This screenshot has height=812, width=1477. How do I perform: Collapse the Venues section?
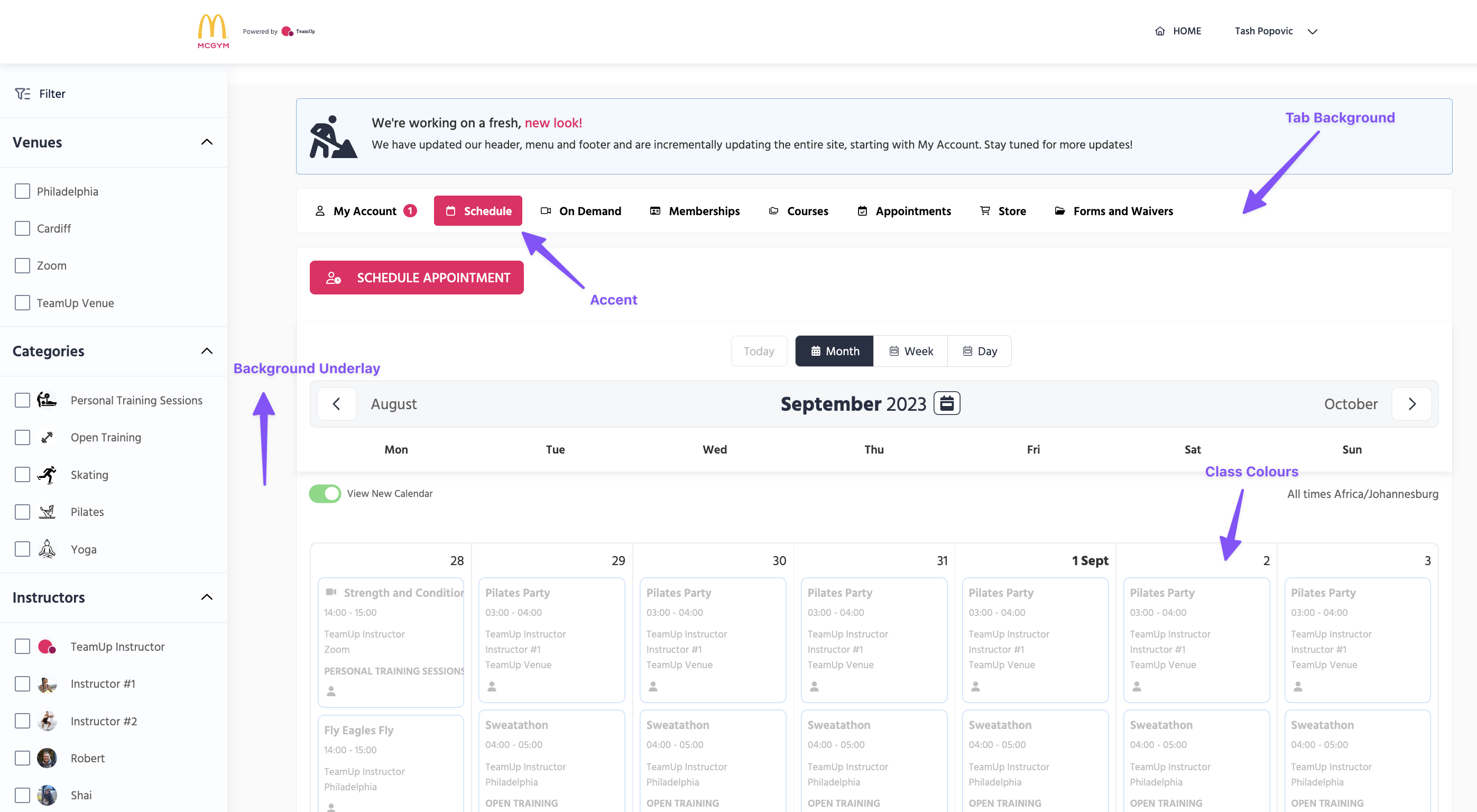click(207, 142)
